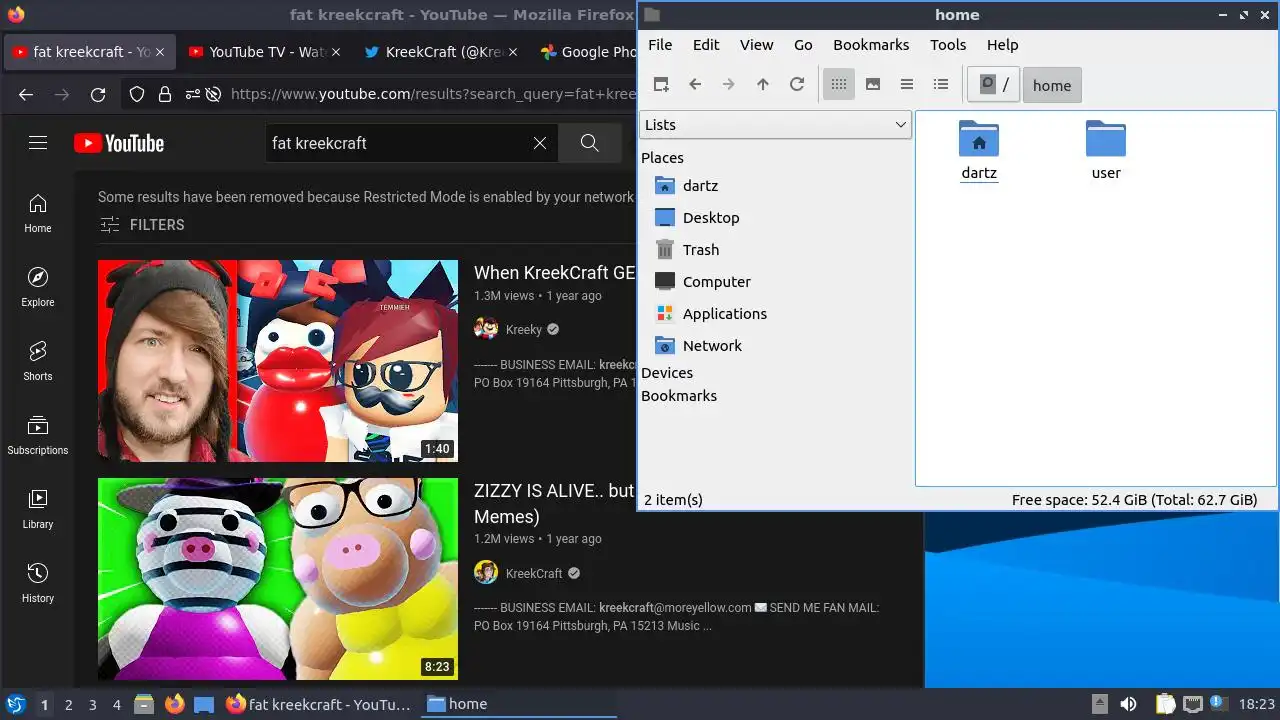Open the system start menu in taskbar
Screen dimensions: 1280x720
point(15,704)
